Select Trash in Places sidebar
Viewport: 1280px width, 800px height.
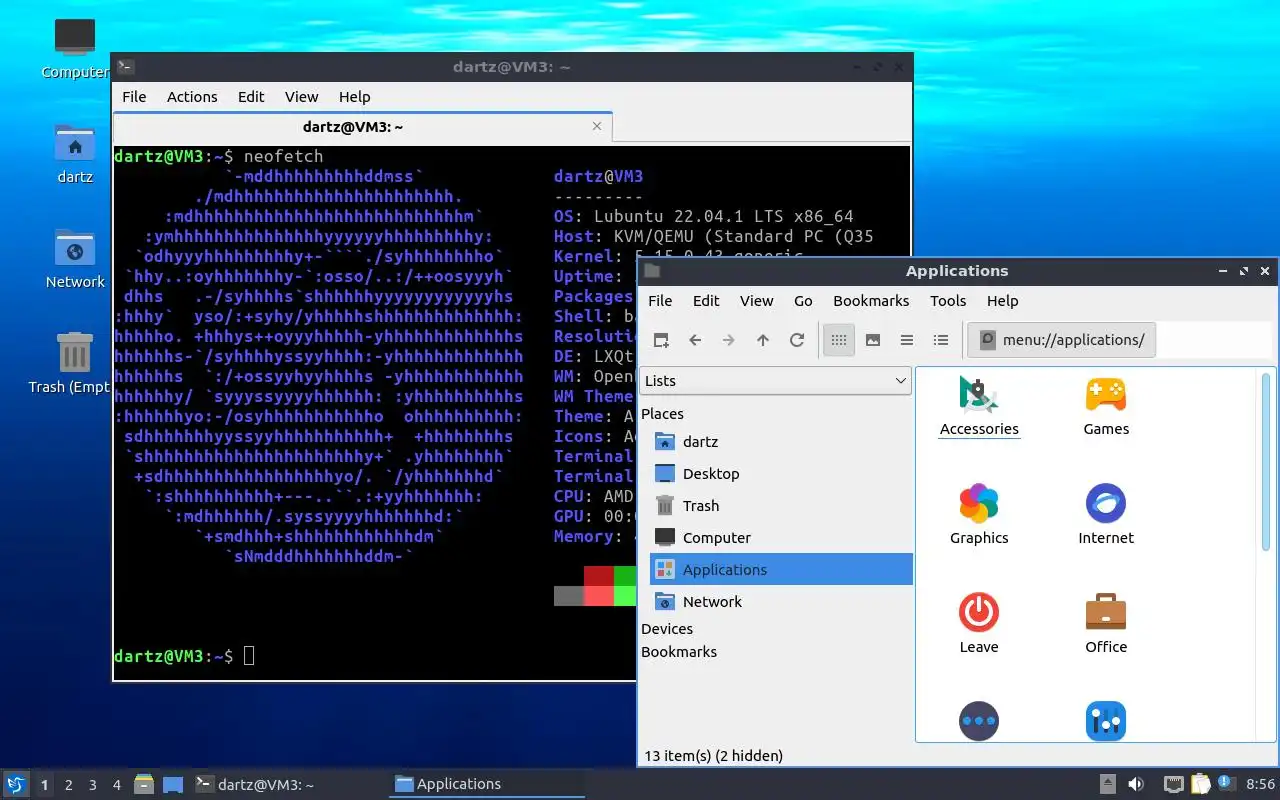tap(781, 505)
